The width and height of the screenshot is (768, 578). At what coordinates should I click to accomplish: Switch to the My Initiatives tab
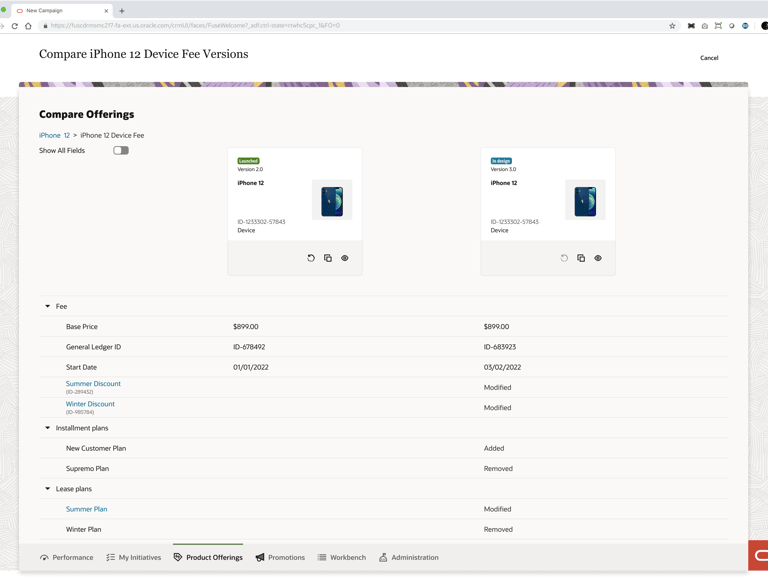[134, 557]
